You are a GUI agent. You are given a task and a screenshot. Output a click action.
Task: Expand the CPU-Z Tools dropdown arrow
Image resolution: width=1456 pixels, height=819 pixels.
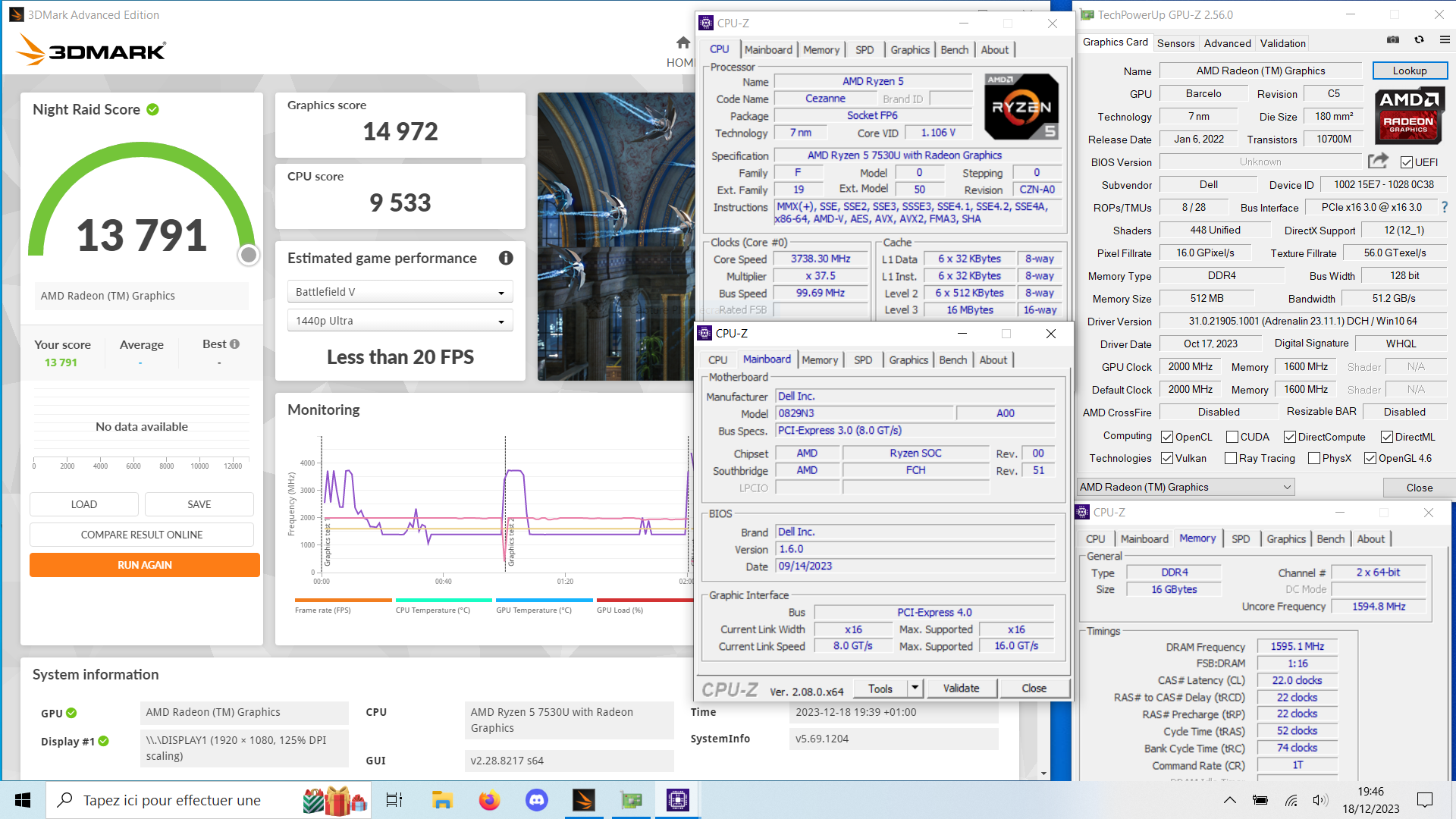point(915,688)
